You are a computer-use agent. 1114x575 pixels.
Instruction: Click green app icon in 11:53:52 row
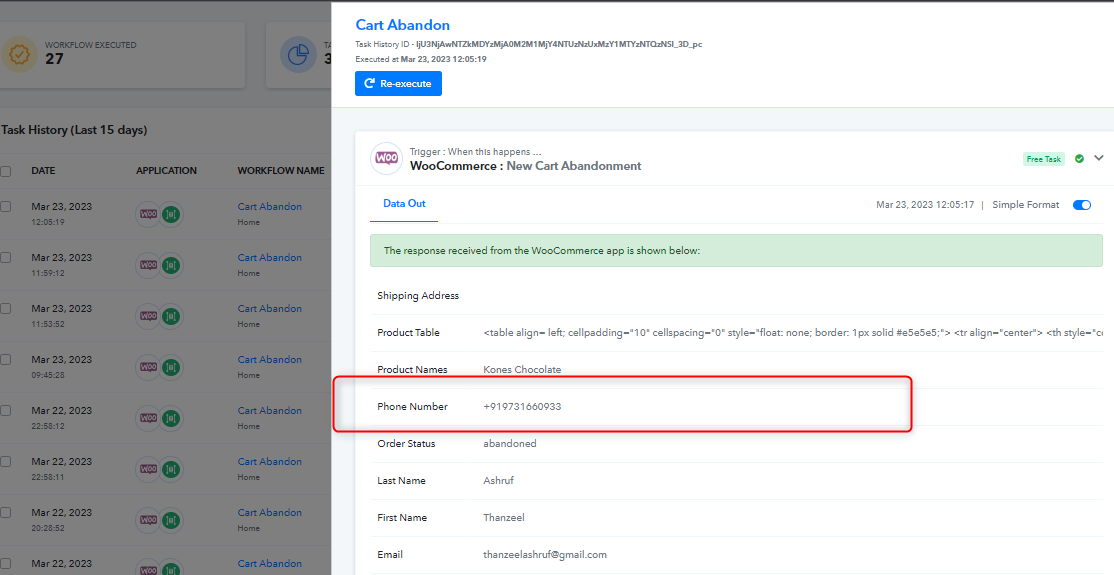[171, 316]
